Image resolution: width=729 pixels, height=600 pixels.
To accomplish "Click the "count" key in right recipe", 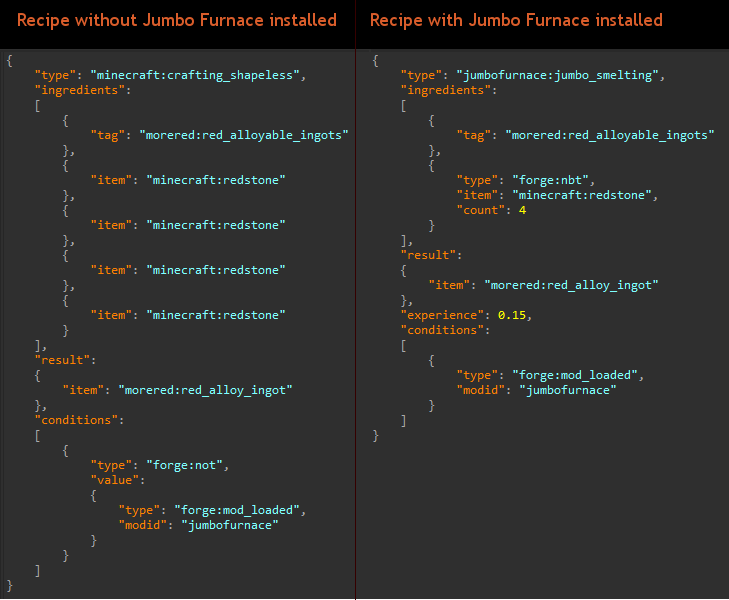I will click(x=480, y=210).
